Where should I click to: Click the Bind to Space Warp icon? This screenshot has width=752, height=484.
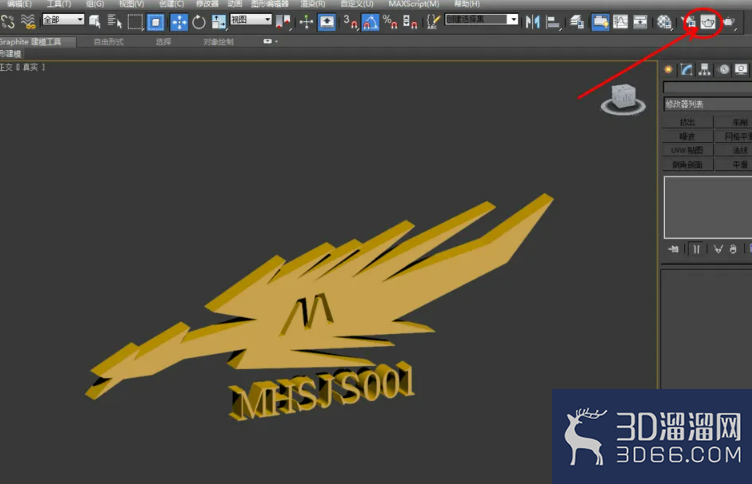click(28, 22)
